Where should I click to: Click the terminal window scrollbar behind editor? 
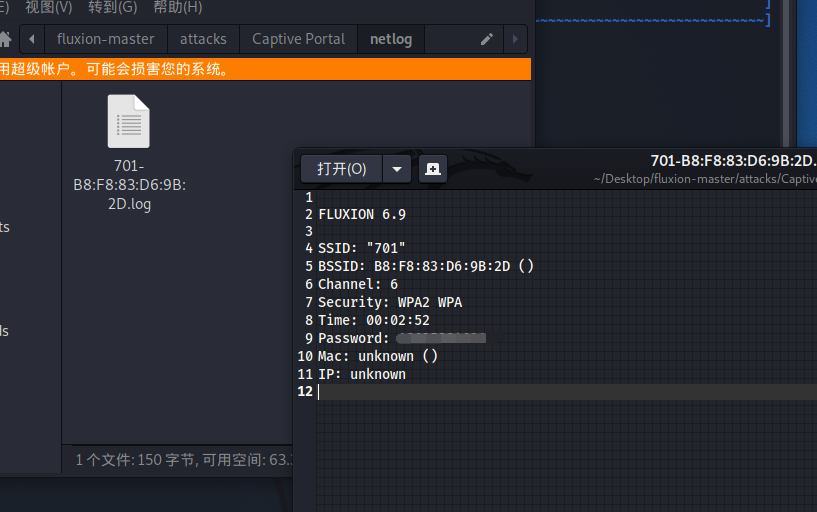[786, 73]
